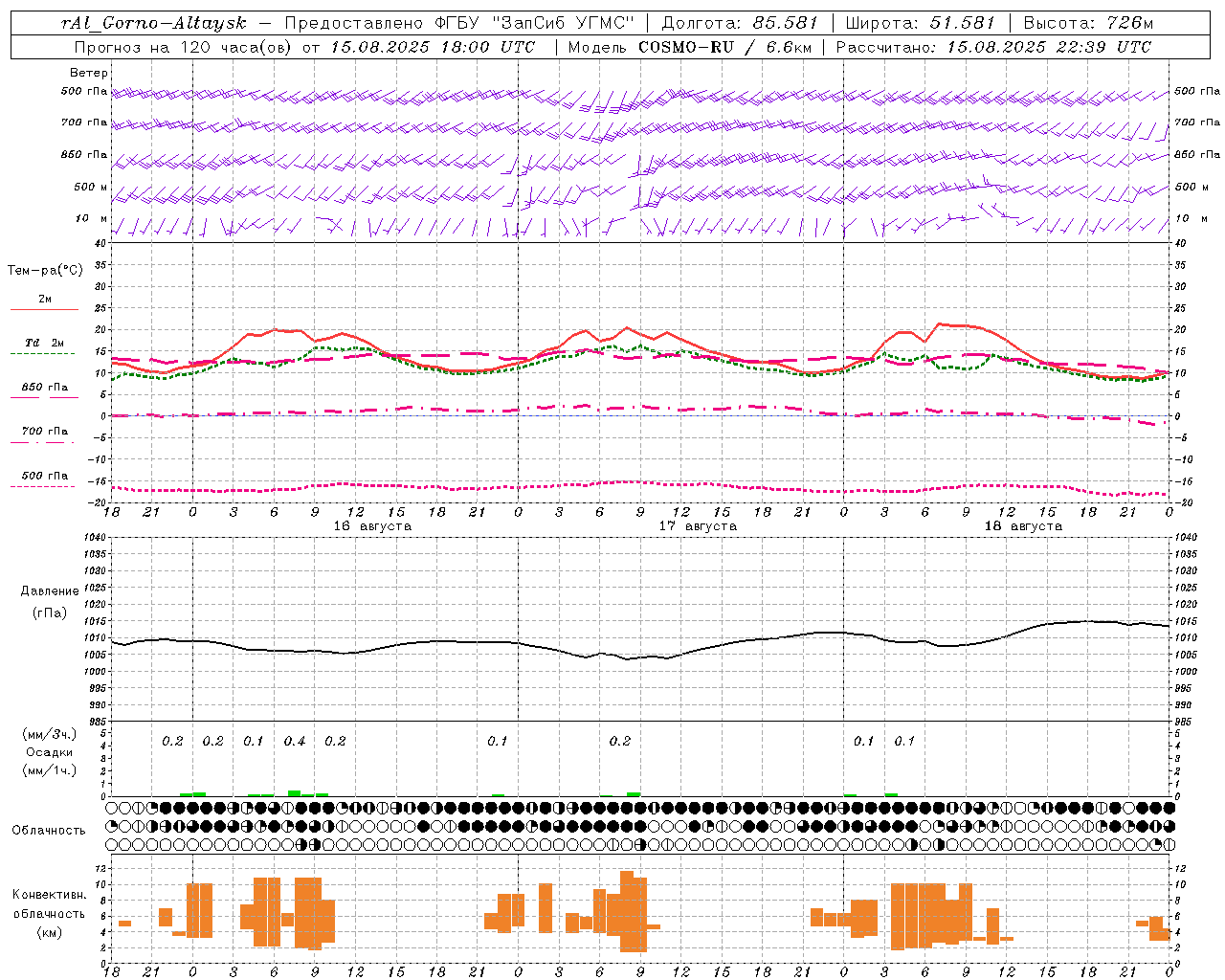Image resolution: width=1225 pixels, height=980 pixels.
Task: Click the computed time 15.08.2025 22:39 UTC
Action: pyautogui.click(x=1049, y=47)
